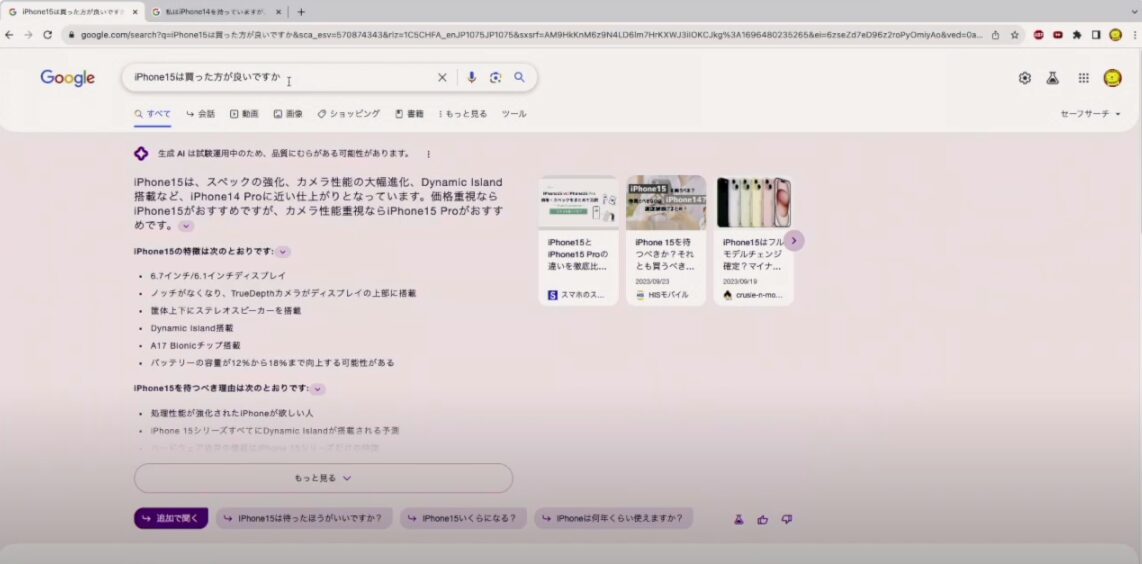Click thumbs down feedback icon
Image resolution: width=1142 pixels, height=564 pixels.
point(787,519)
